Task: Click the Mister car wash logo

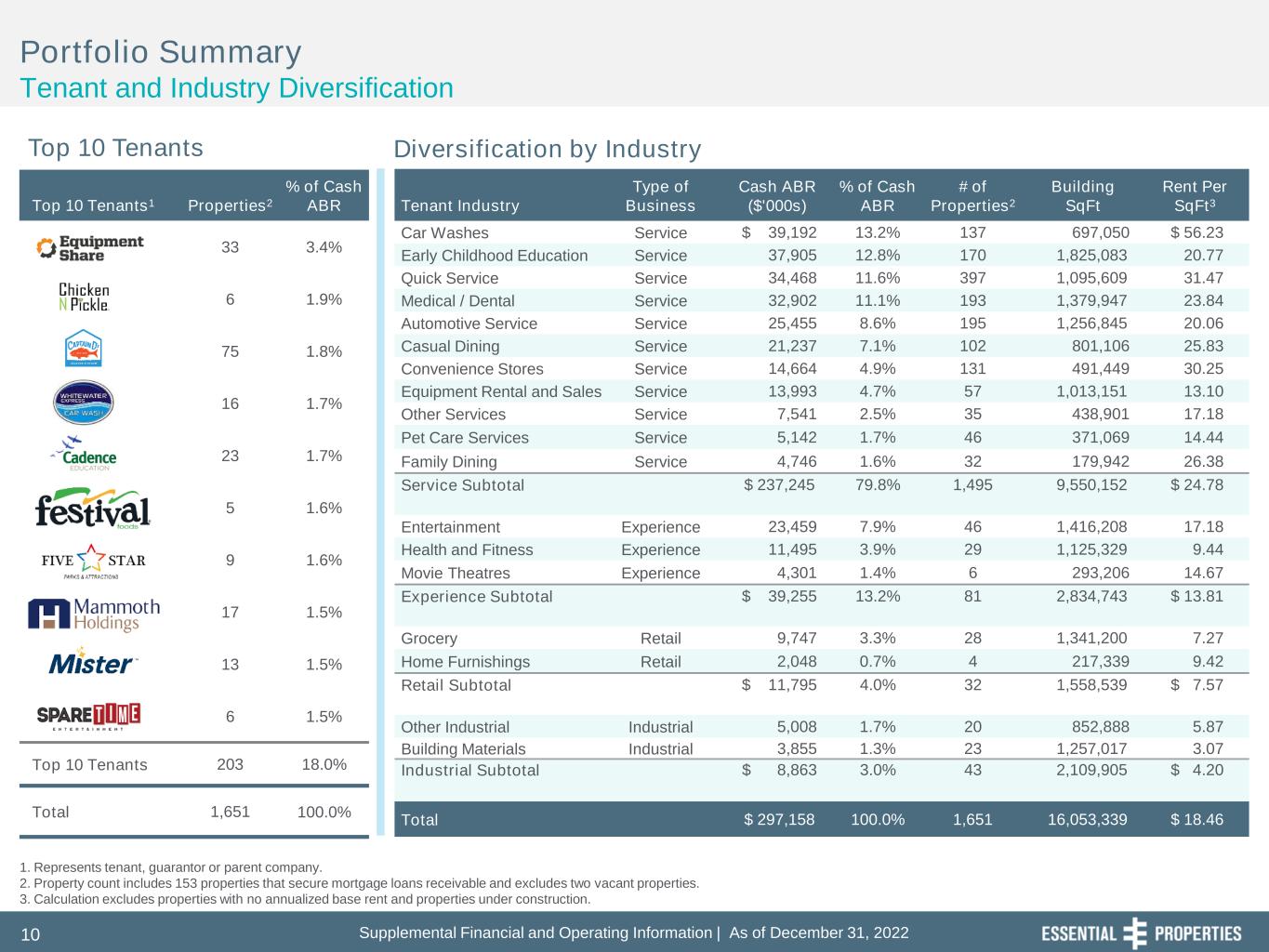Action: (x=92, y=664)
